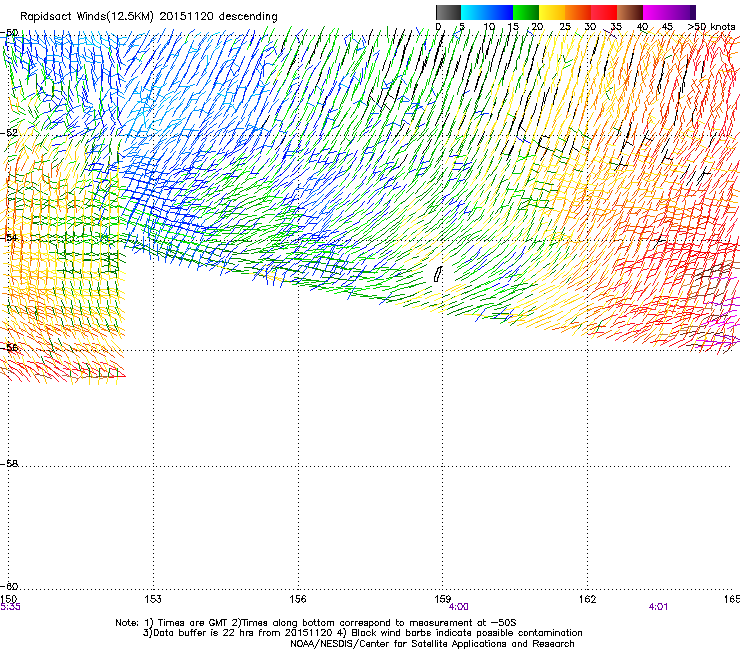This screenshot has width=740, height=650.
Task: Click the Rapidscat Winds title text
Action: (x=149, y=16)
